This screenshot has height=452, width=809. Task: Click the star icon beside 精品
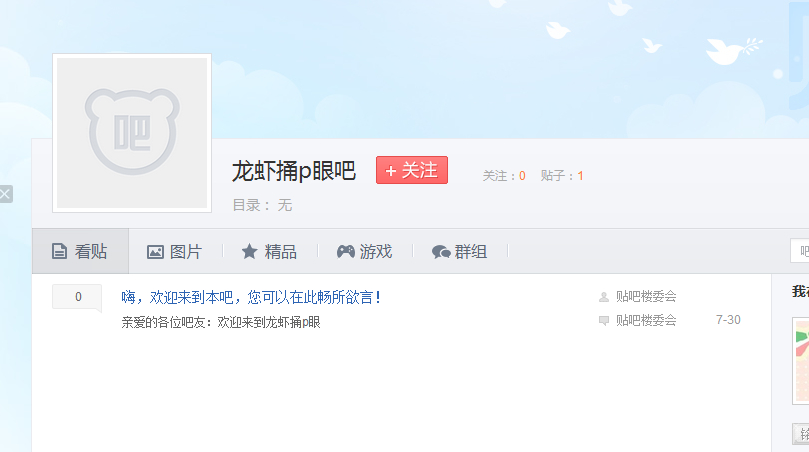[250, 251]
